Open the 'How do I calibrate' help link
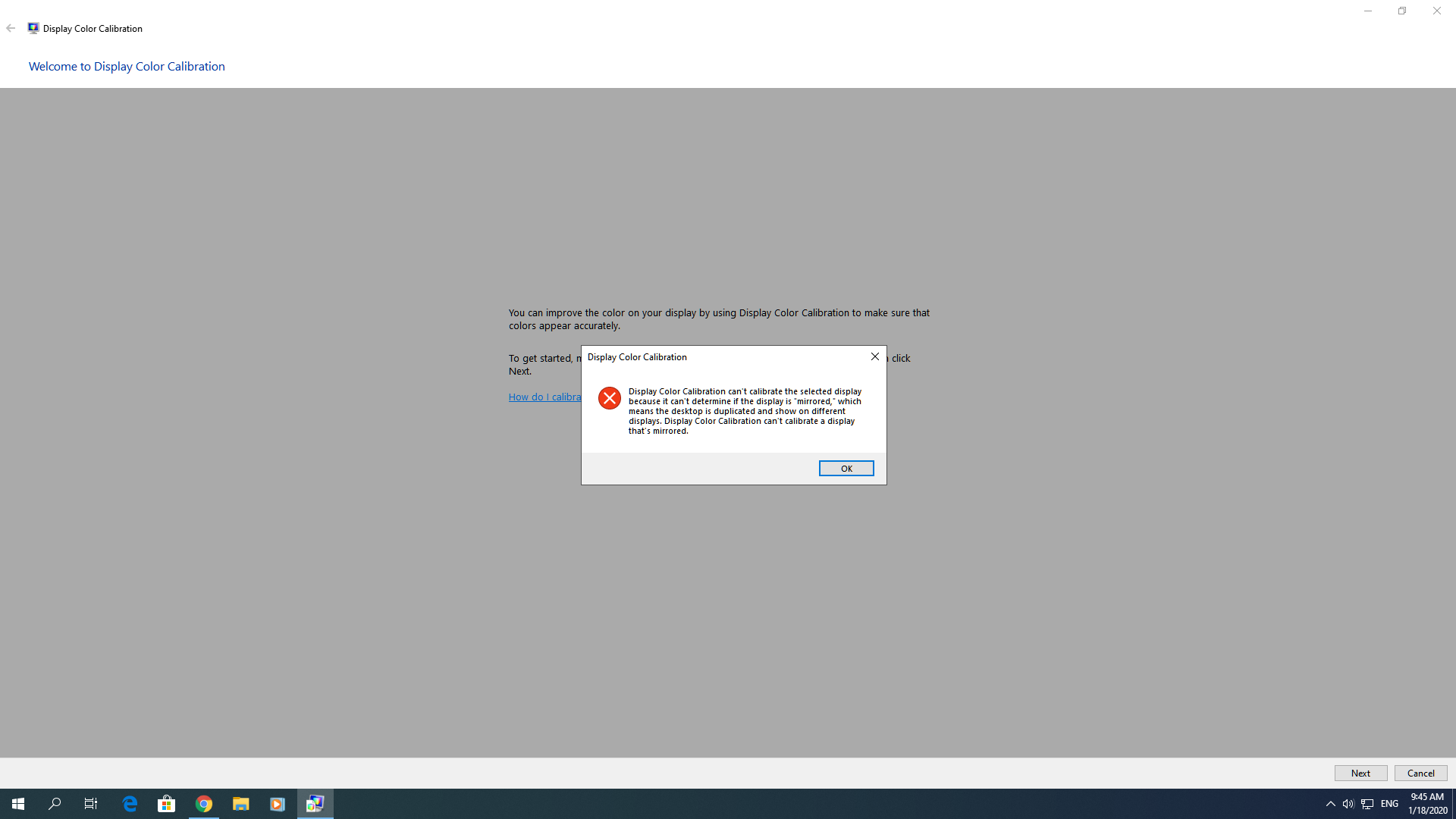The height and width of the screenshot is (819, 1456). [x=545, y=397]
